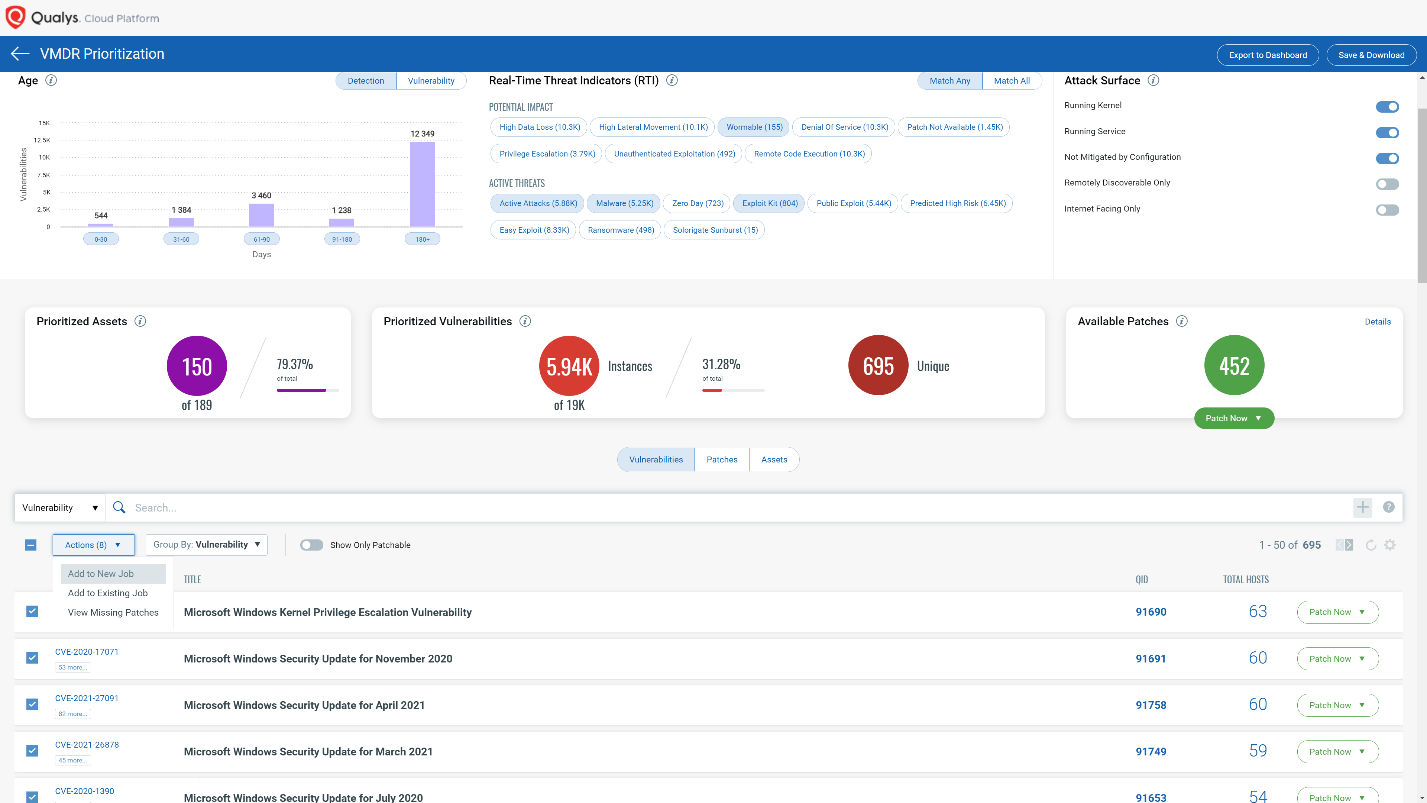This screenshot has height=803, width=1427.
Task: Open Prioritized Vulnerabilities info icon
Action: click(x=525, y=321)
